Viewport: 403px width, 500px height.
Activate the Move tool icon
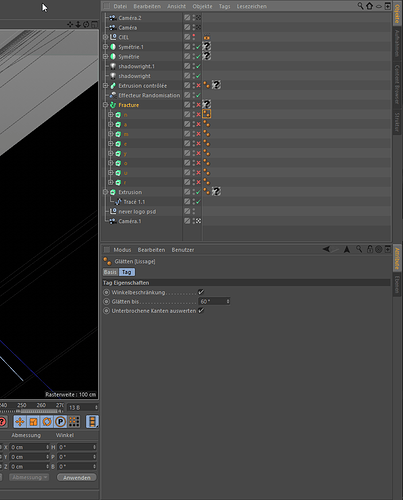click(20, 422)
